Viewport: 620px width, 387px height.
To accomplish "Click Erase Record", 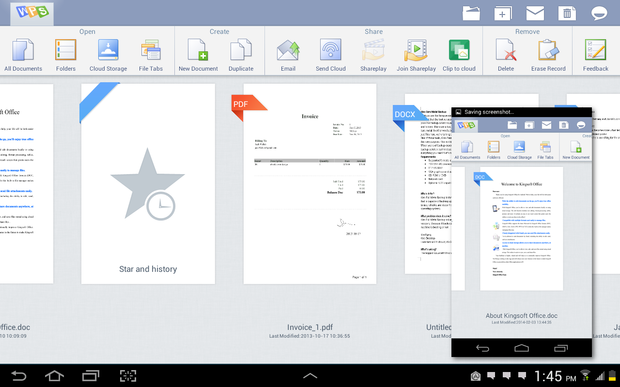I will [548, 55].
